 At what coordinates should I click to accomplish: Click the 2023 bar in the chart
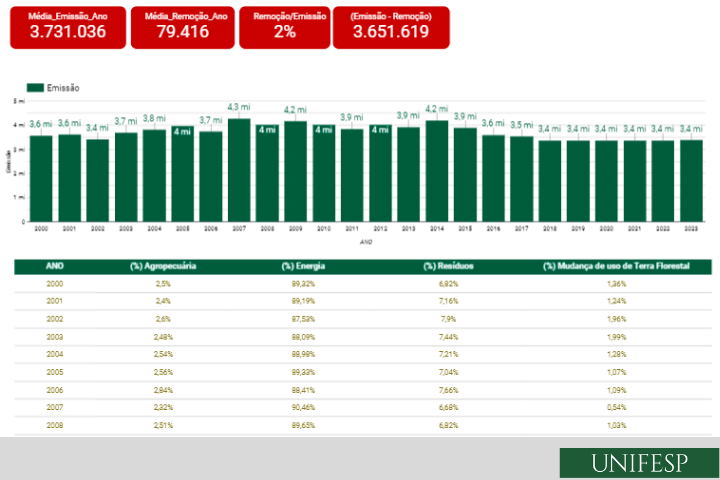691,180
